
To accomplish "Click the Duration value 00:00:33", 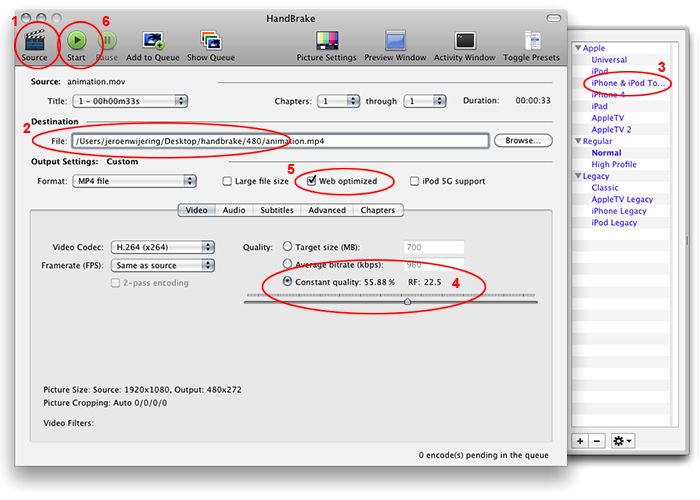I will pyautogui.click(x=533, y=101).
